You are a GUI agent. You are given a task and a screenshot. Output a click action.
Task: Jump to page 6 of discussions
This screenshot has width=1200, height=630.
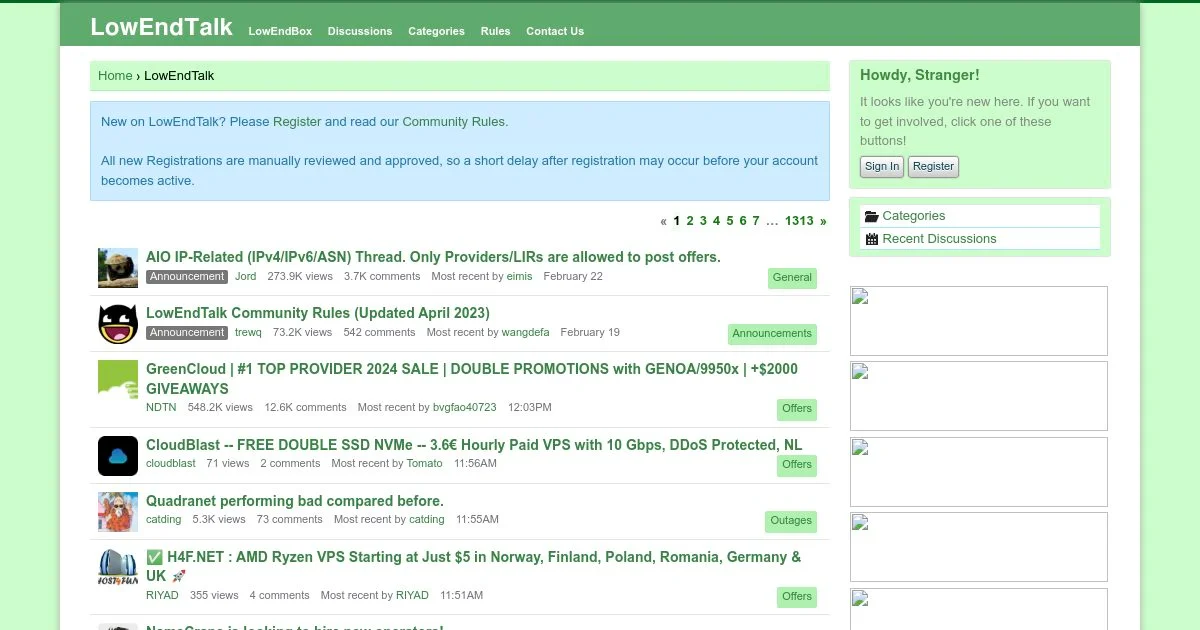click(x=743, y=221)
